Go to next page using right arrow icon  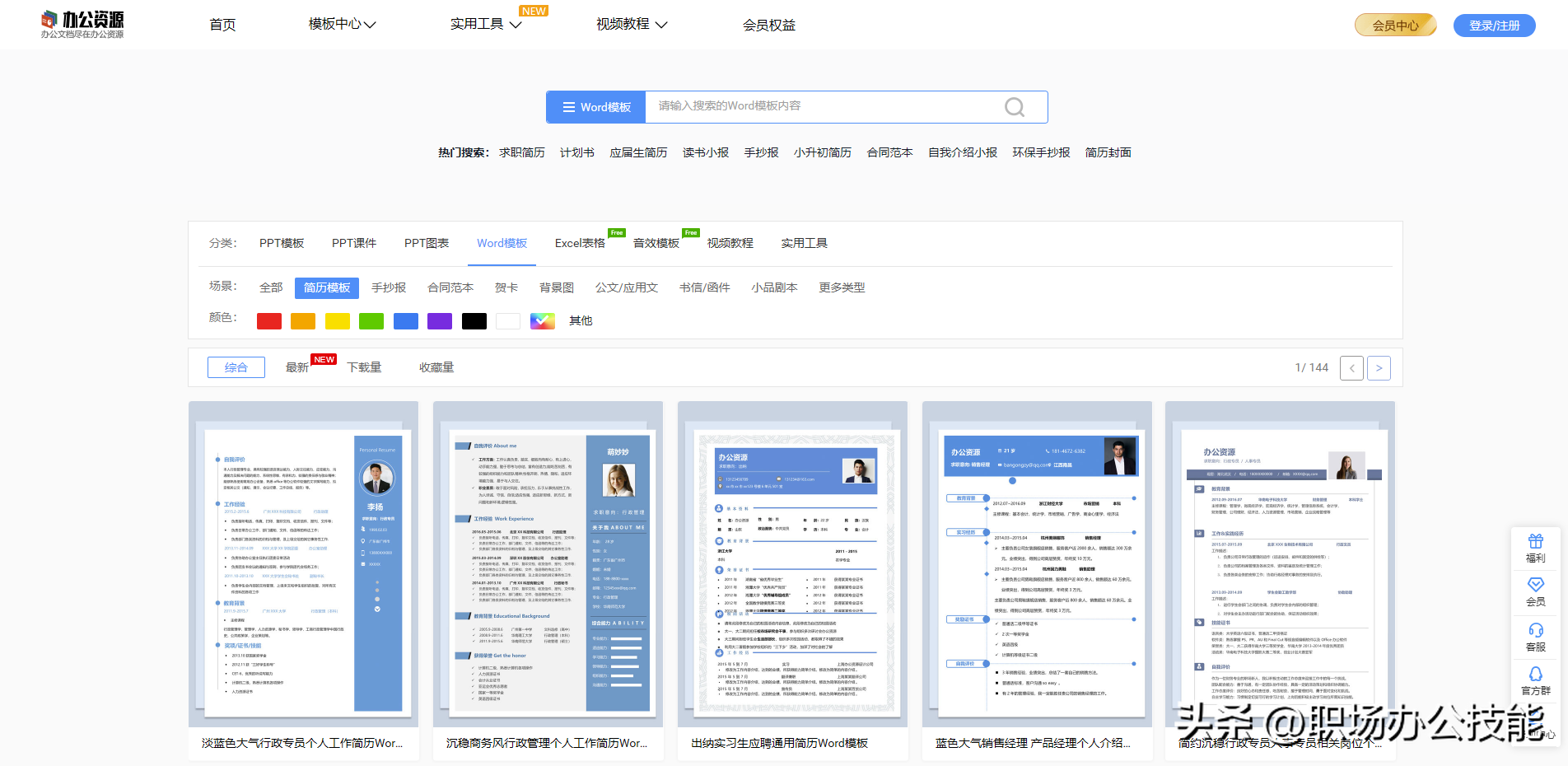coord(1379,367)
